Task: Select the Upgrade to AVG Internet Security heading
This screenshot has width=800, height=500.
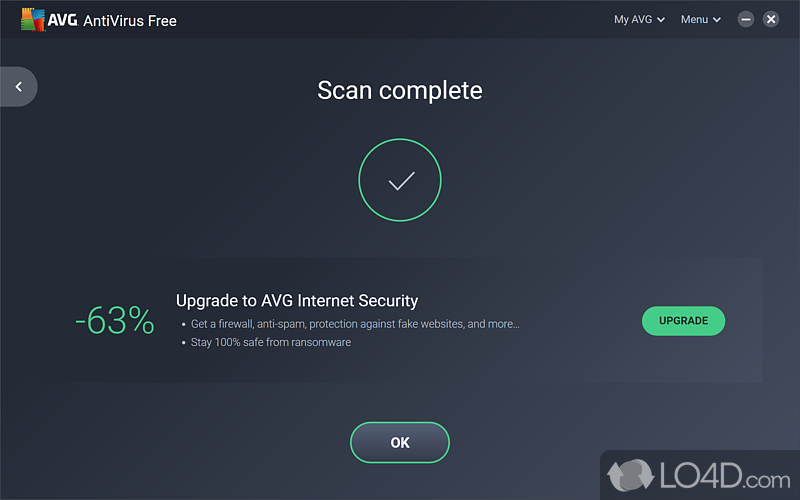Action: point(297,300)
